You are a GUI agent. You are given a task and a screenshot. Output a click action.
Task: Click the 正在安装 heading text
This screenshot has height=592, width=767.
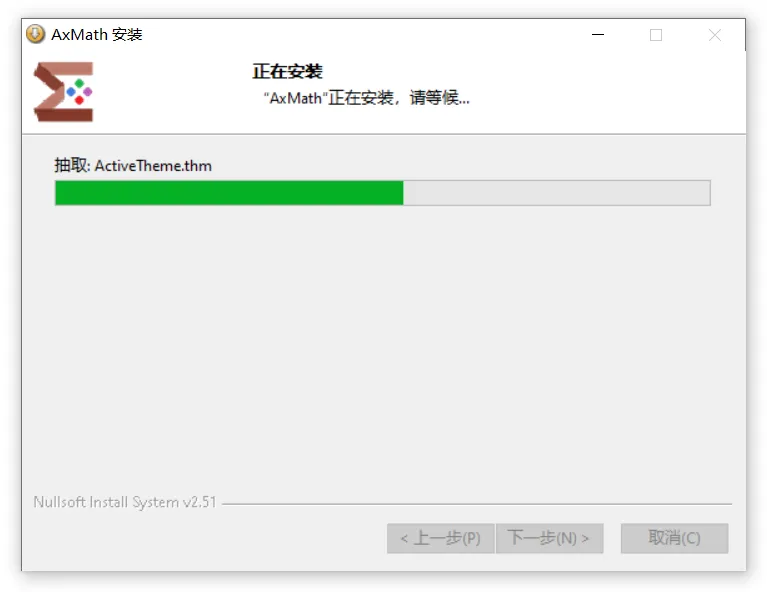(288, 71)
